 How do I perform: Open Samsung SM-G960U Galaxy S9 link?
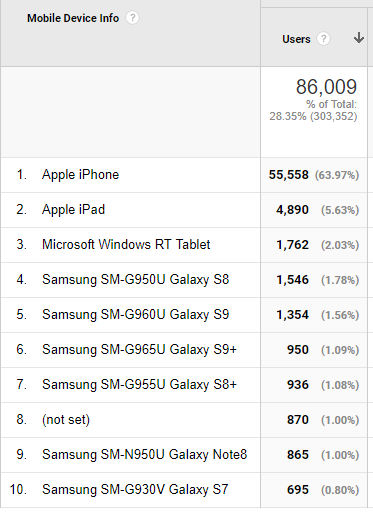point(136,314)
